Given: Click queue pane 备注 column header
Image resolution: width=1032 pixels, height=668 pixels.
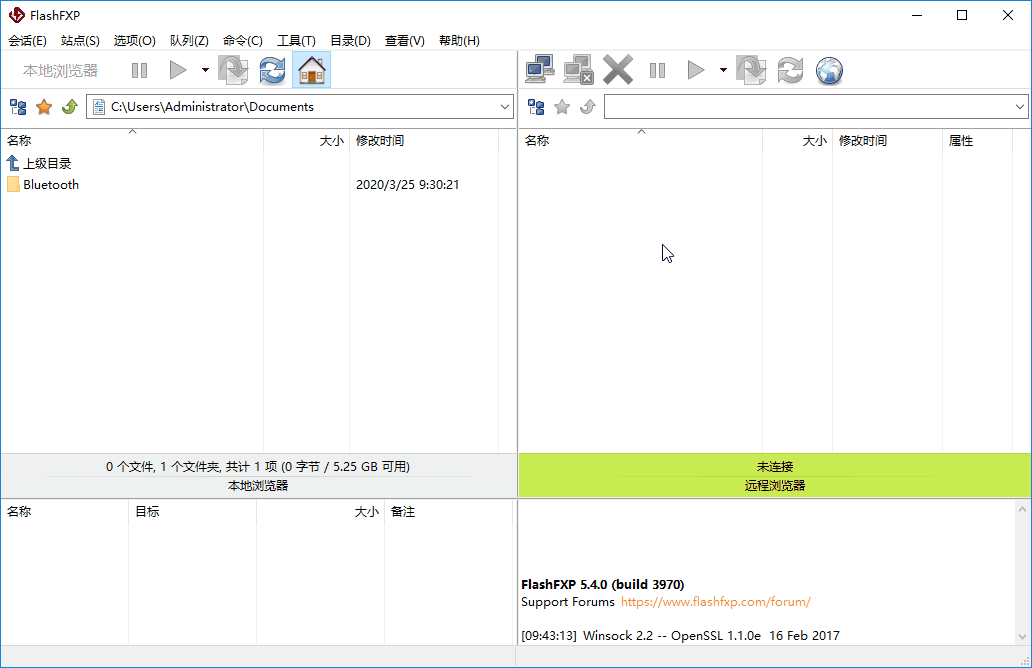Looking at the screenshot, I should [x=448, y=511].
